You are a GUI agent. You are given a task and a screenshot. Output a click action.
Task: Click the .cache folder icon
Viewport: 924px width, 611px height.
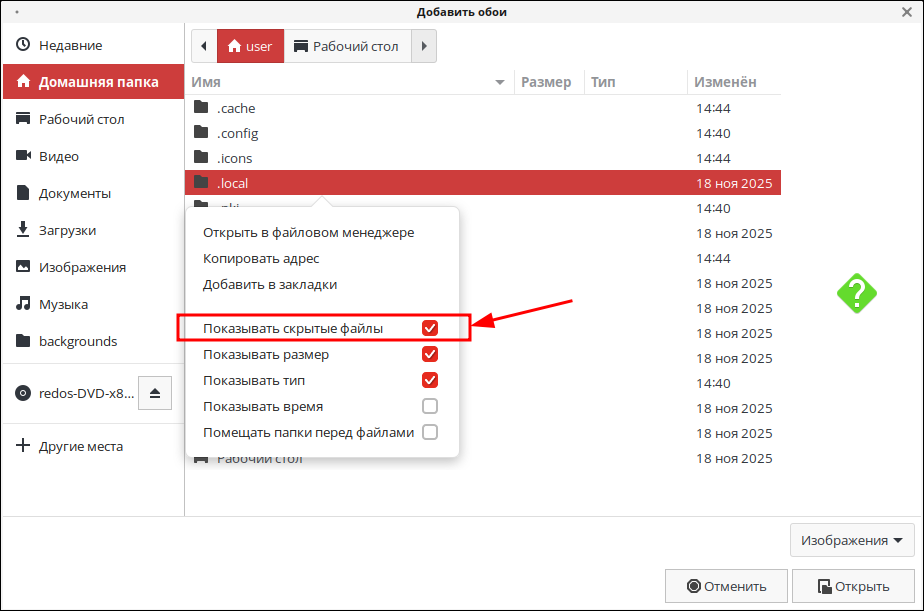click(x=201, y=108)
